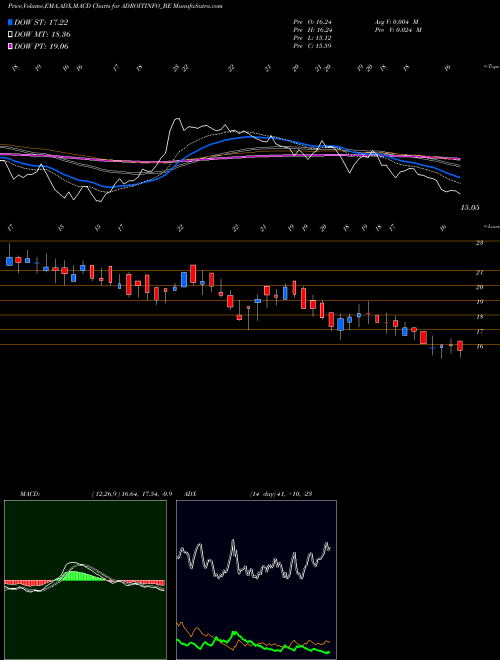Click the Avg V: 0.004 M value
The width and height of the screenshot is (500, 660).
[398, 22]
